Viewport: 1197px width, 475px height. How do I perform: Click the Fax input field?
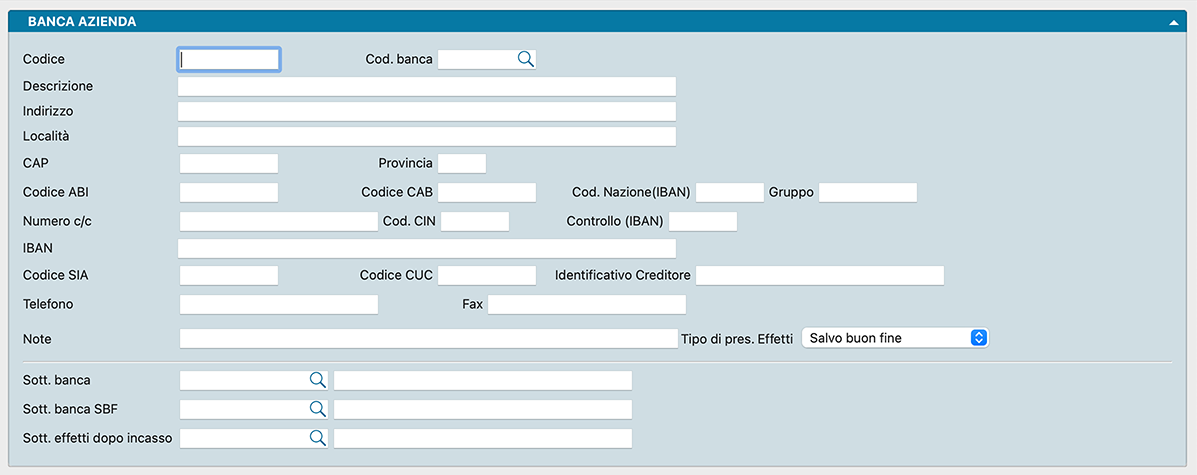pos(586,304)
